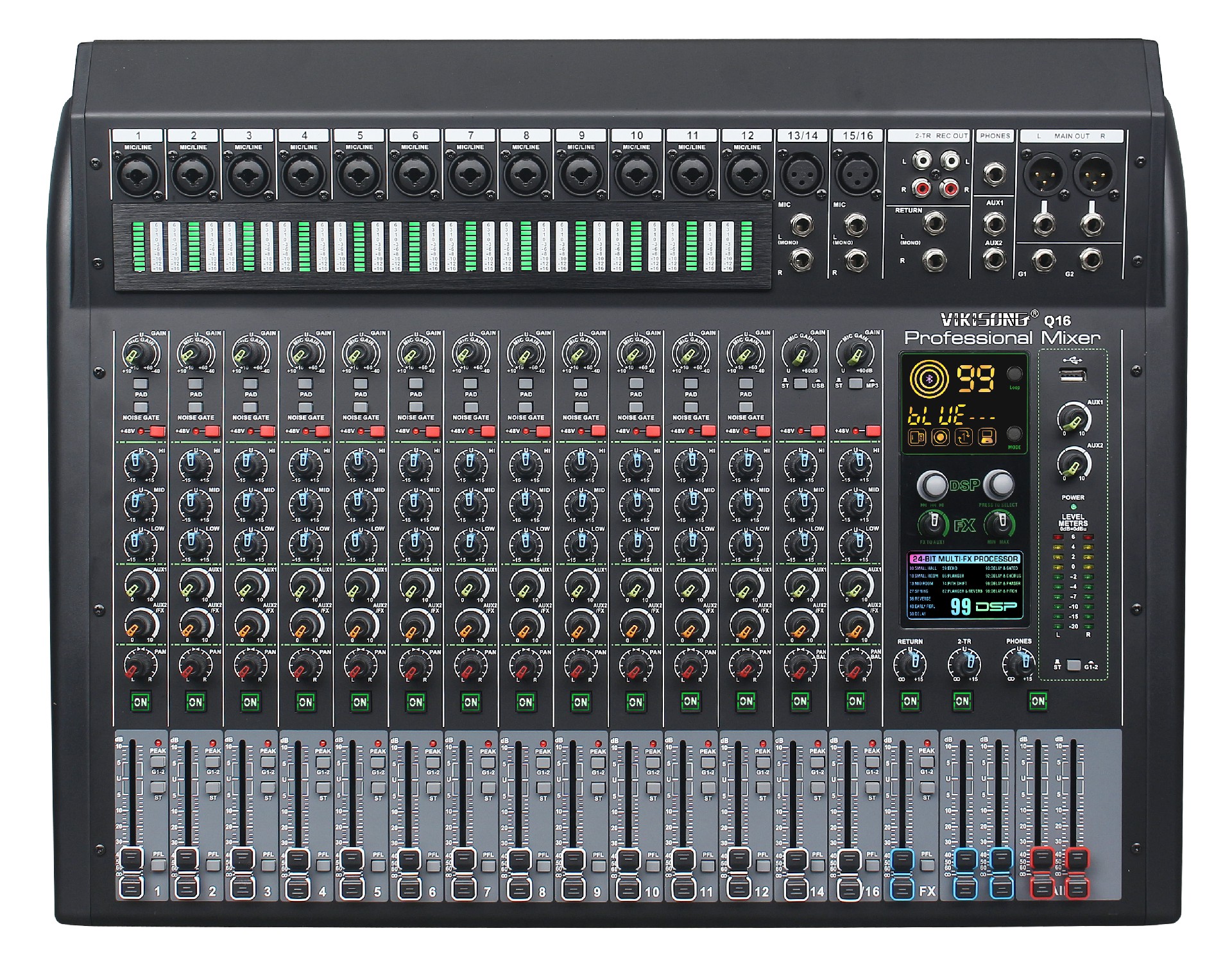Push the MODE button on the display panel
Screen dimensions: 1232x960
[1014, 433]
